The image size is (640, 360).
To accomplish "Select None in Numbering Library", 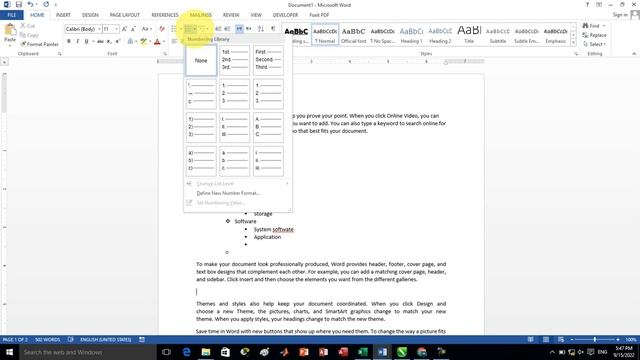I will pos(201,60).
